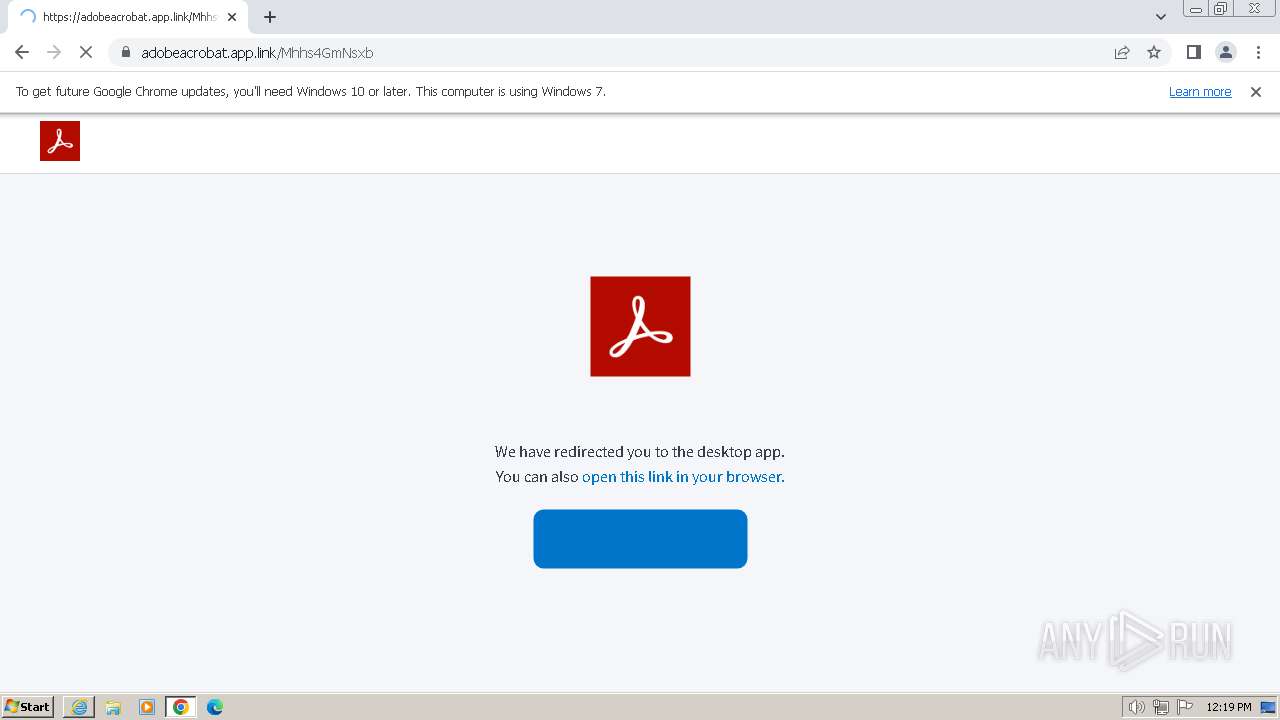Minimize the Chrome window
The image size is (1280, 720).
point(1195,9)
